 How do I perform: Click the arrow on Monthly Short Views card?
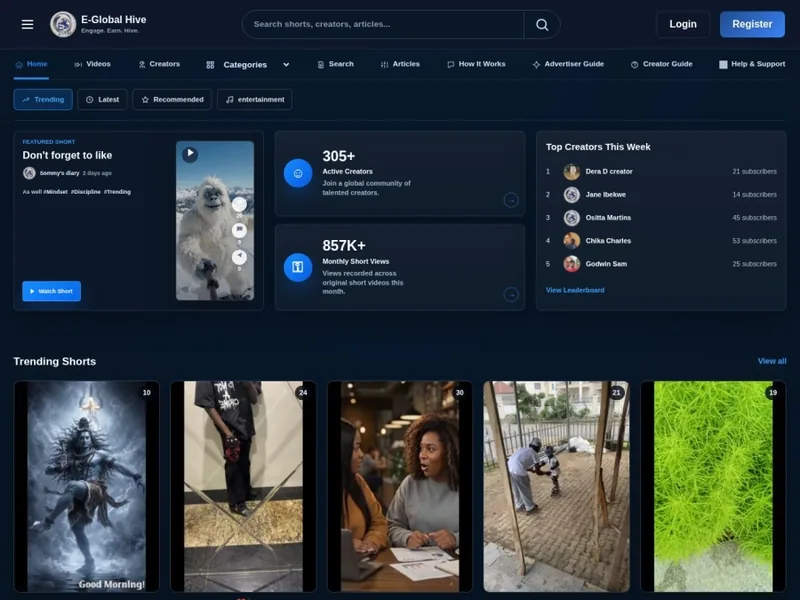point(511,294)
